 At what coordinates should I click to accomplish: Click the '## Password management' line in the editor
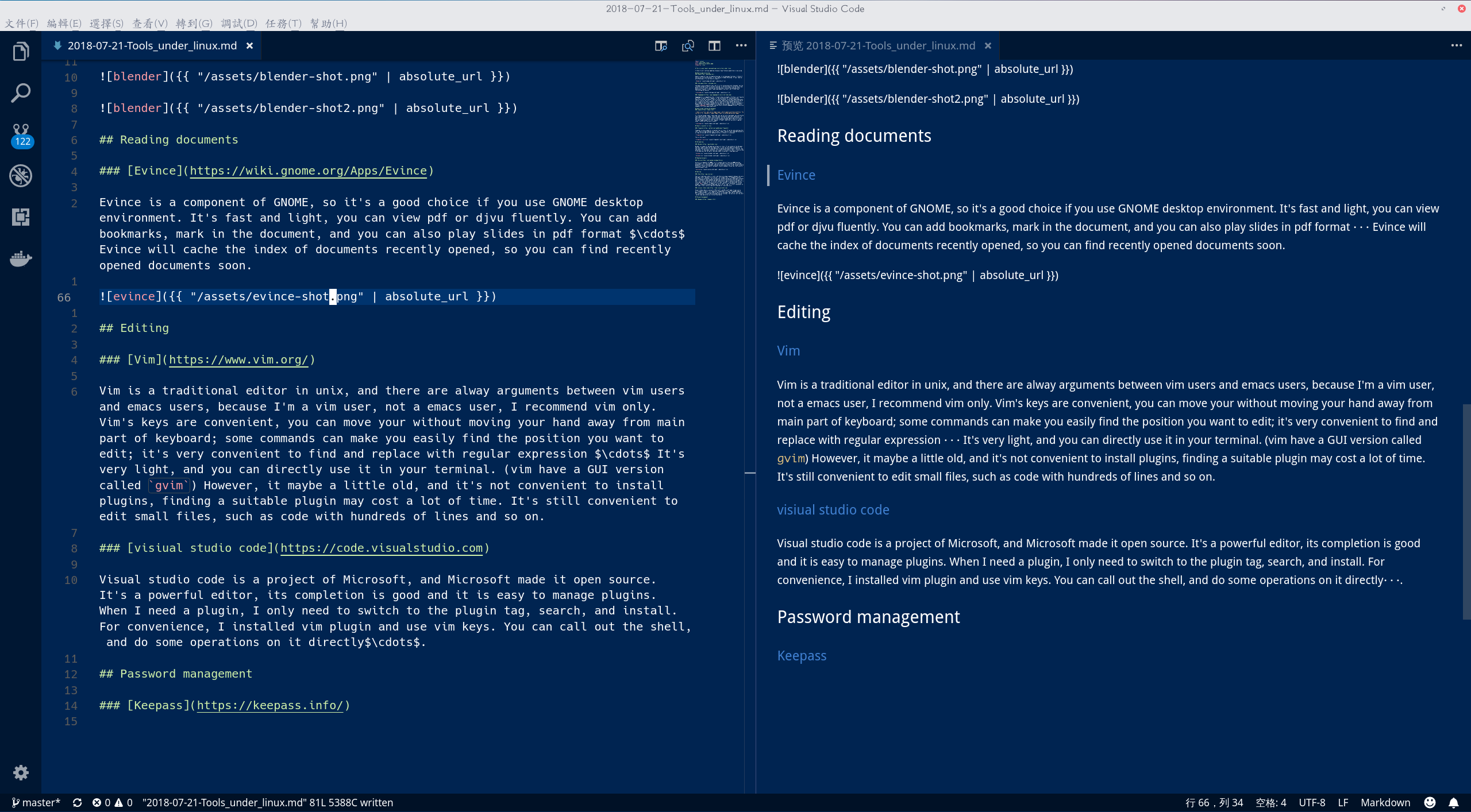175,674
